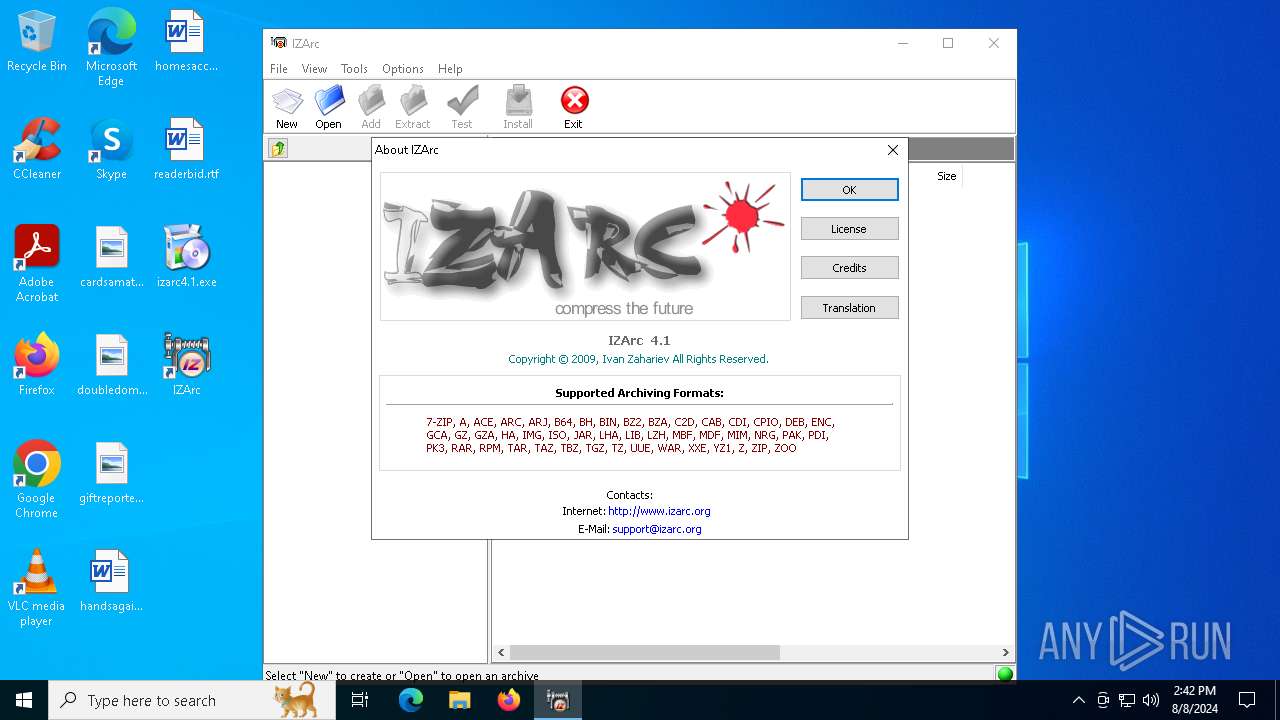
Task: Click the support@izarc.org email link
Action: click(657, 529)
